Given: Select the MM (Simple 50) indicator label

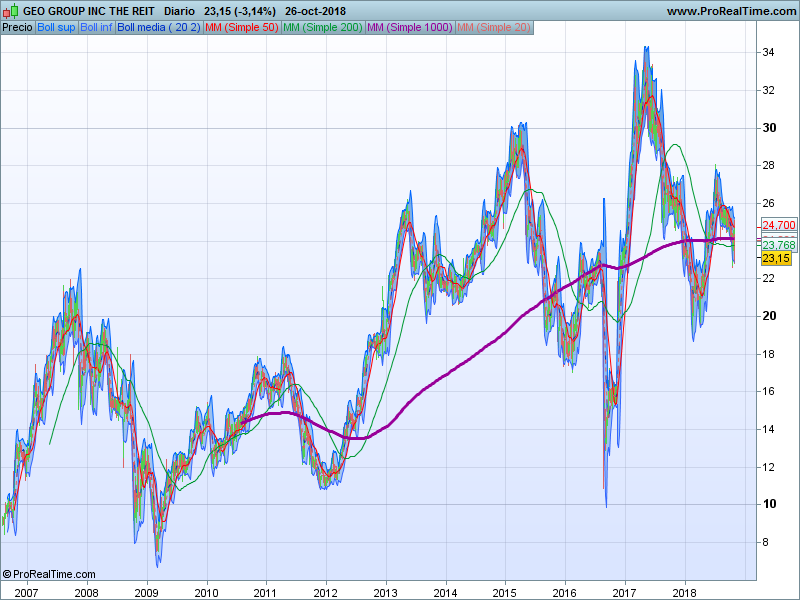Looking at the screenshot, I should [x=241, y=28].
